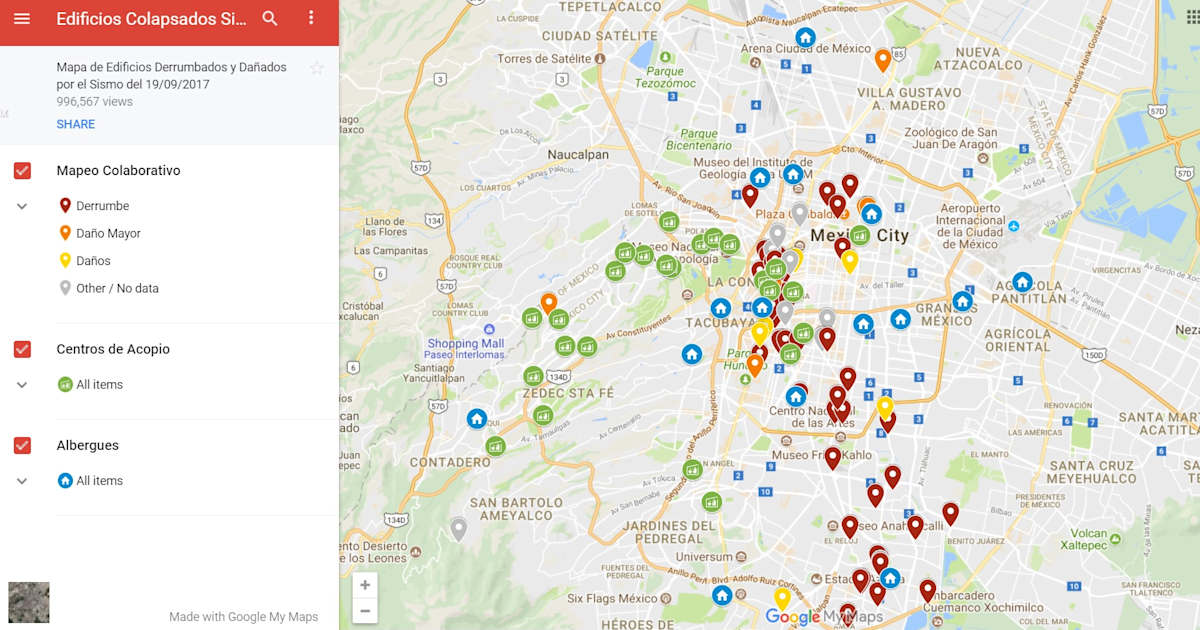This screenshot has width=1200, height=630.
Task: Click the search magnifier icon
Action: tap(270, 19)
